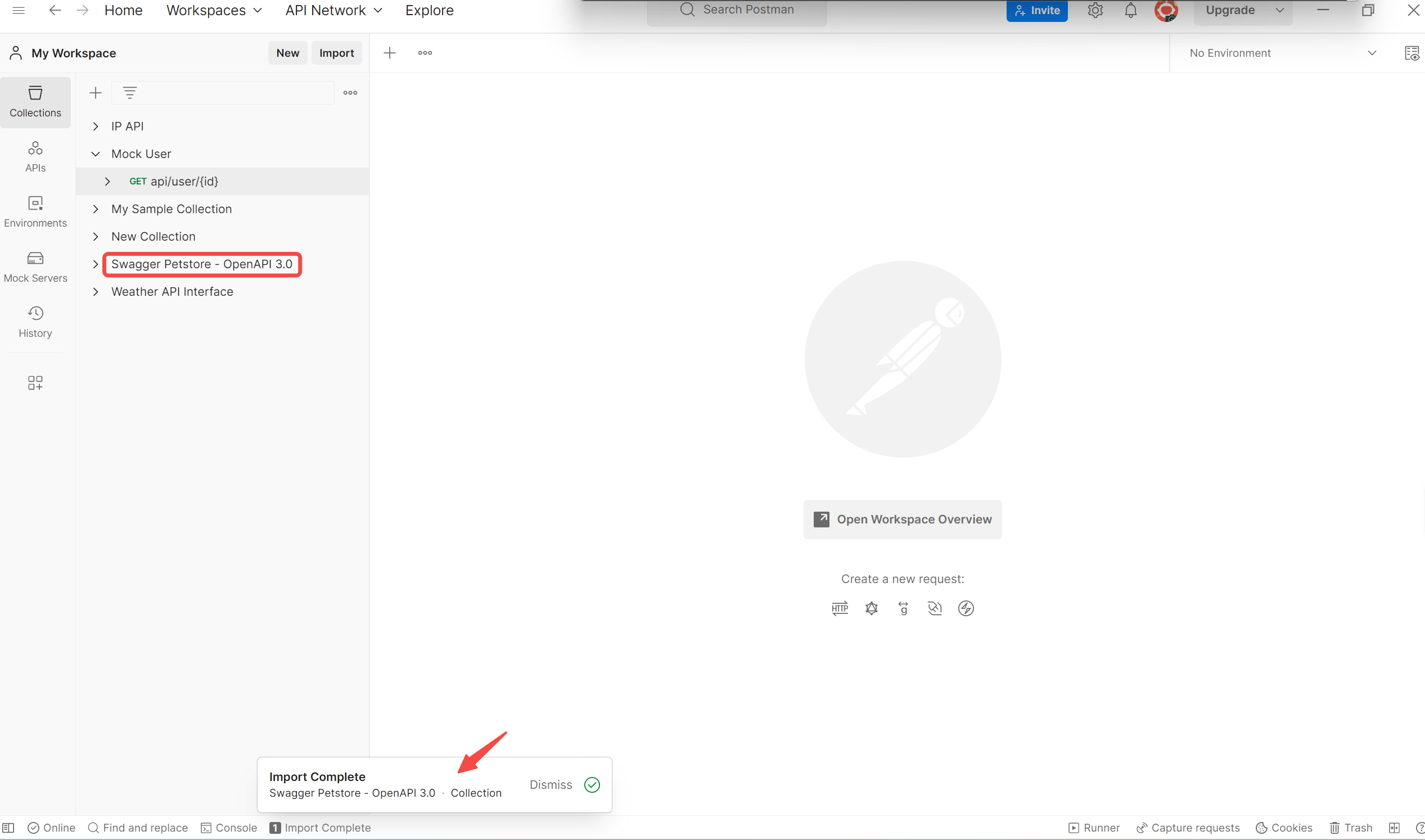The image size is (1425, 840).
Task: Expand the Swagger Petstore collection
Action: click(95, 264)
